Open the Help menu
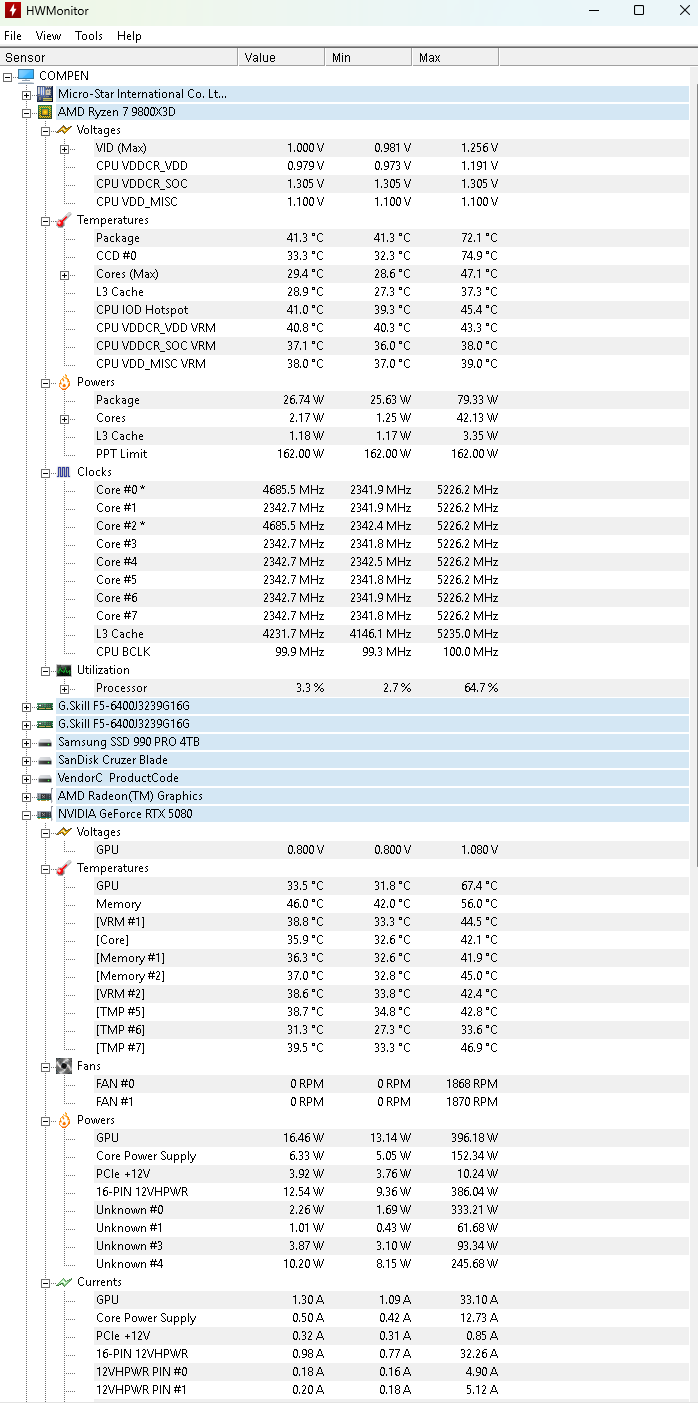This screenshot has width=698, height=1403. (x=129, y=36)
